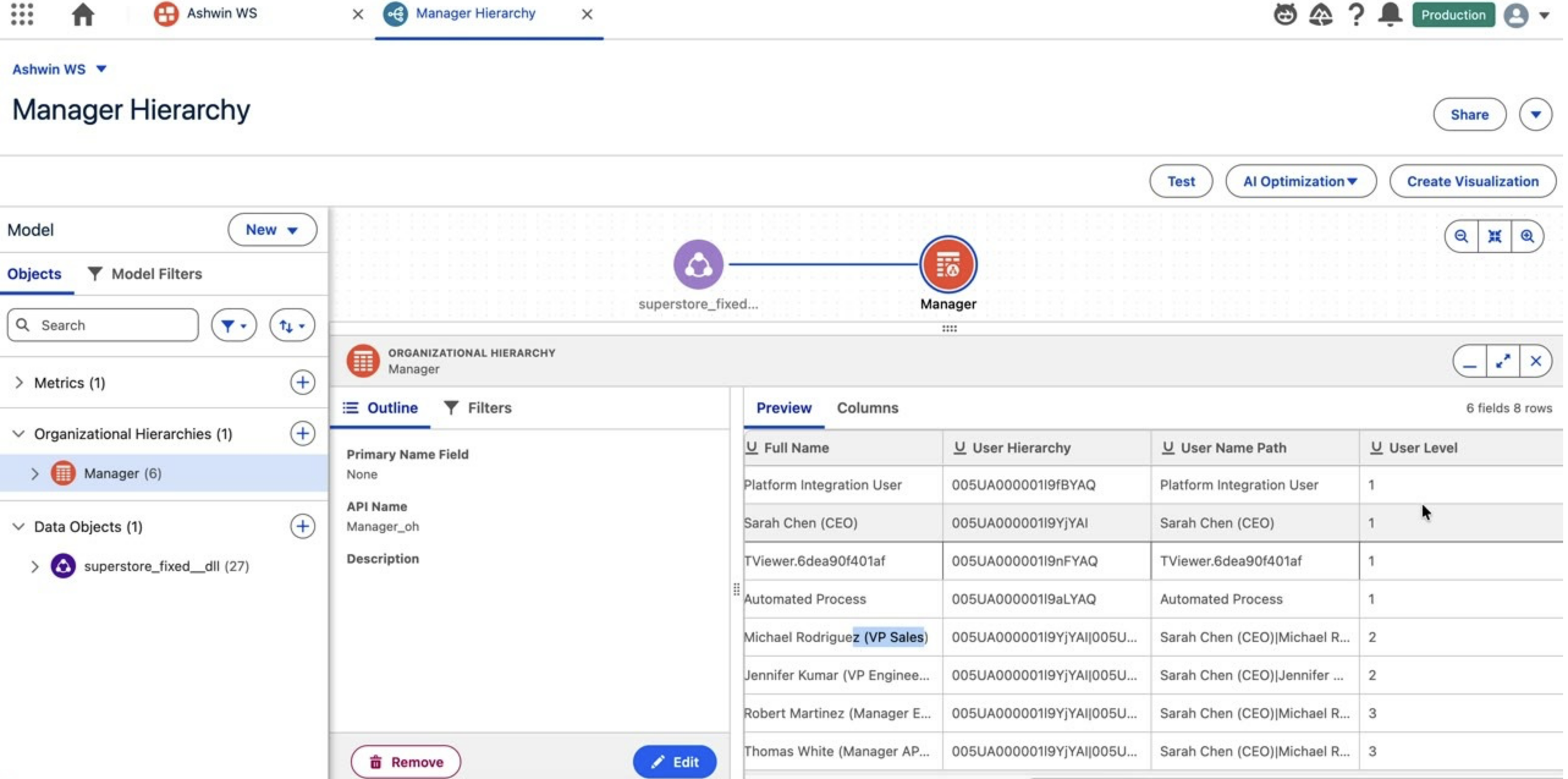Collapse the Data Objects section
Viewport: 1568px width, 779px height.
(18, 526)
